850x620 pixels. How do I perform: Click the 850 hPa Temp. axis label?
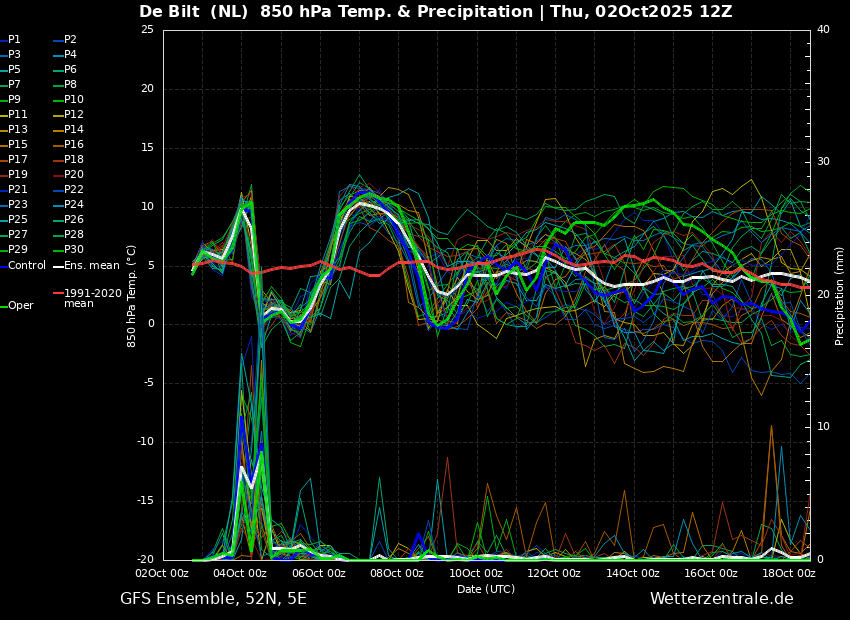[x=132, y=295]
